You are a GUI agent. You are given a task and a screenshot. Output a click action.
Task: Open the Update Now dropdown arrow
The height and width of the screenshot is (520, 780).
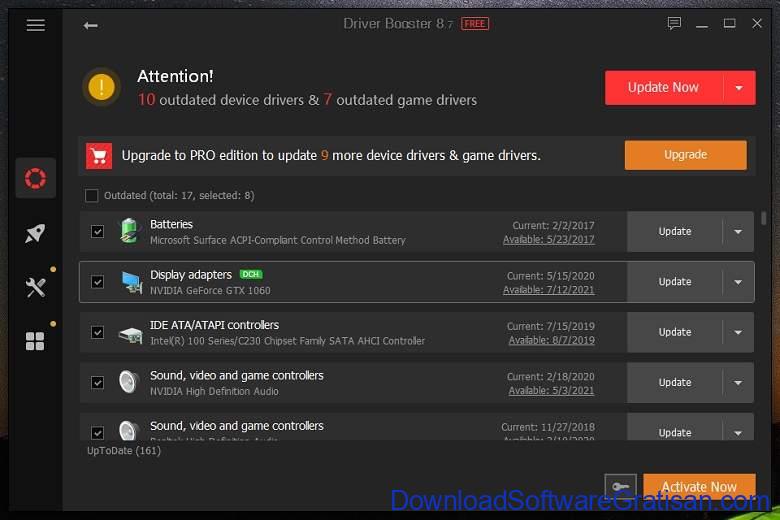739,88
